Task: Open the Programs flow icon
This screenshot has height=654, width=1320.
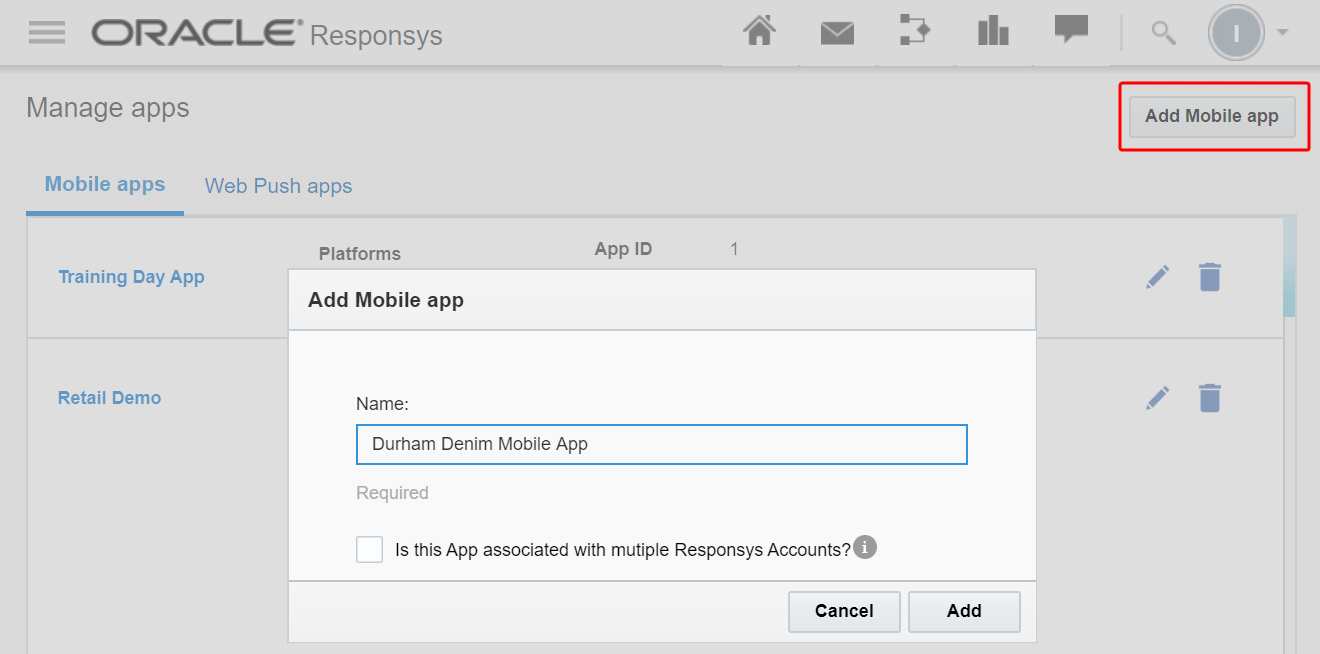Action: pyautogui.click(x=915, y=31)
